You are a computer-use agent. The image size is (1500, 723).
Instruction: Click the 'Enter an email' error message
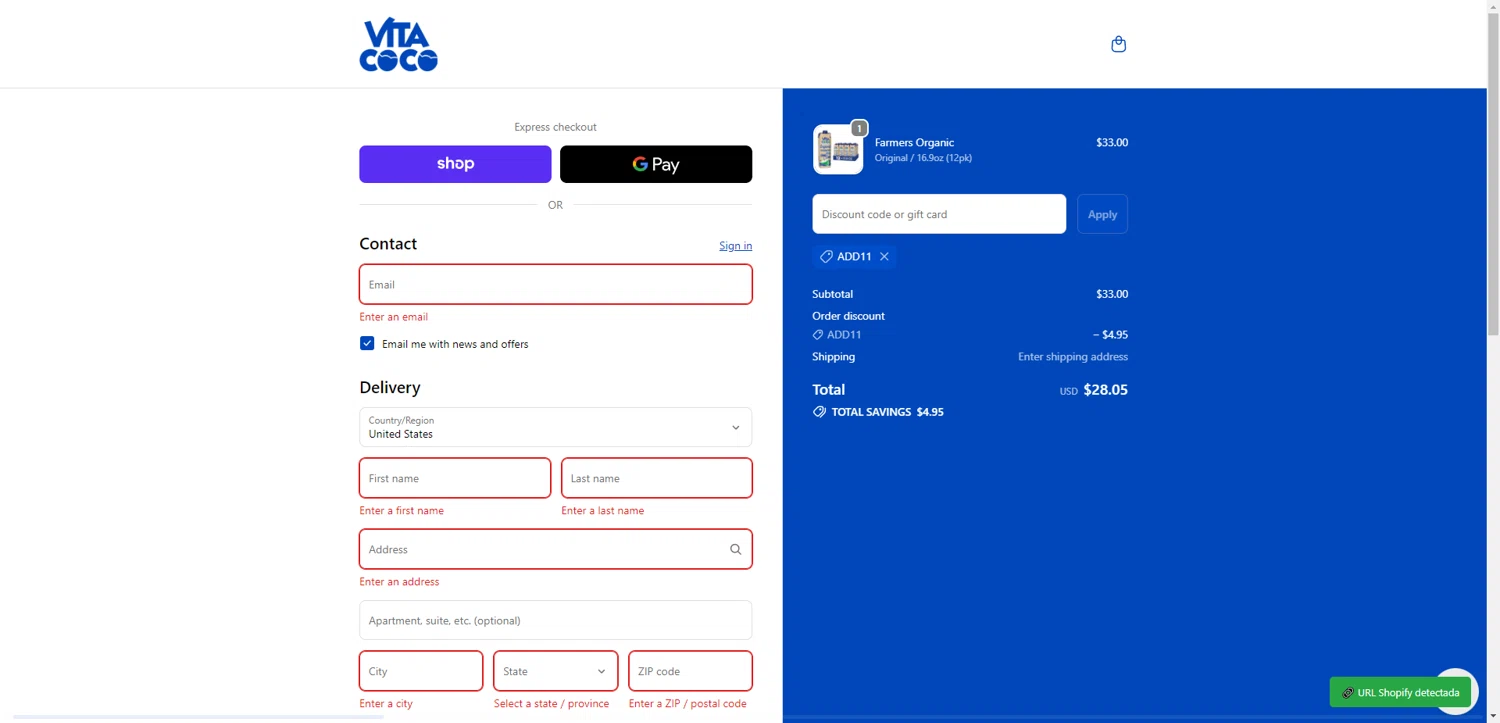click(393, 317)
